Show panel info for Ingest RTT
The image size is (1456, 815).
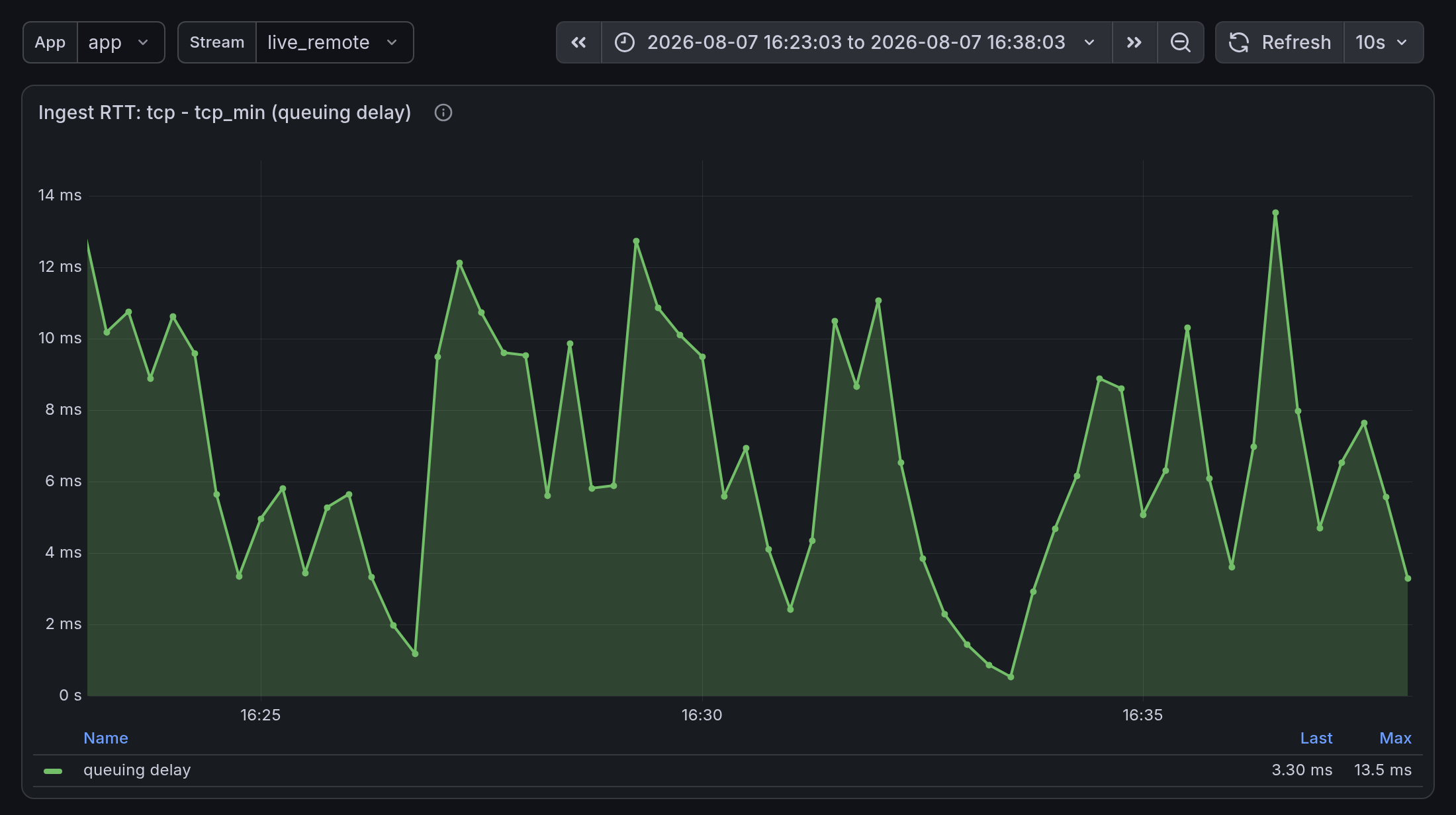coord(443,113)
